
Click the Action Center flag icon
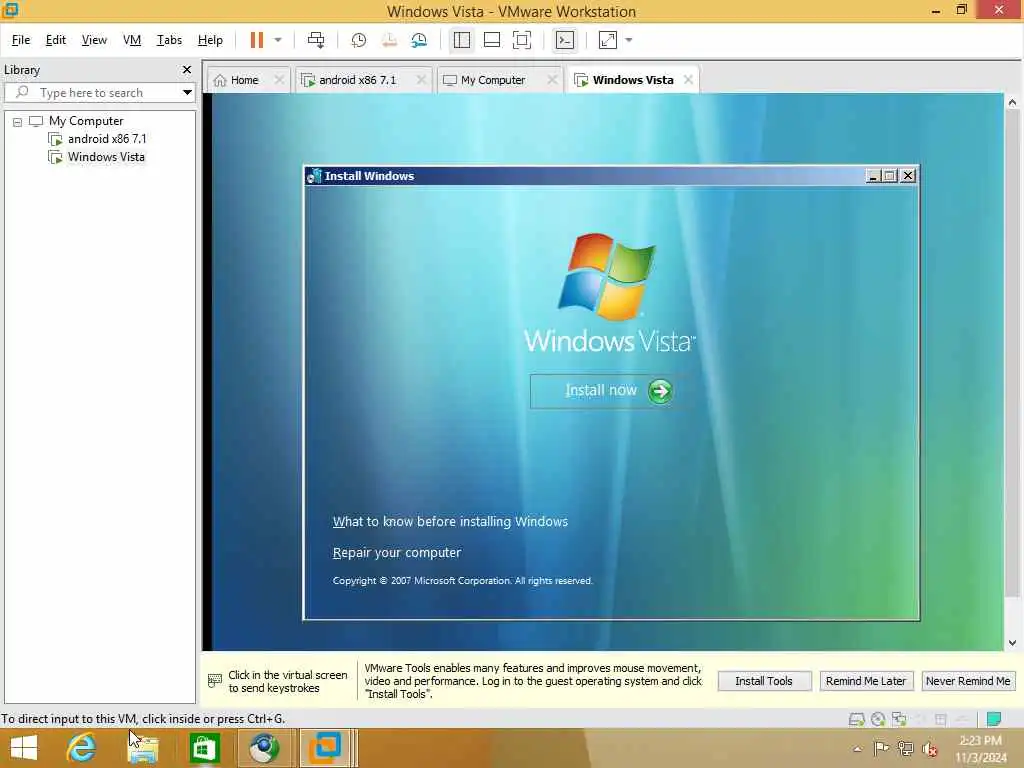point(881,748)
